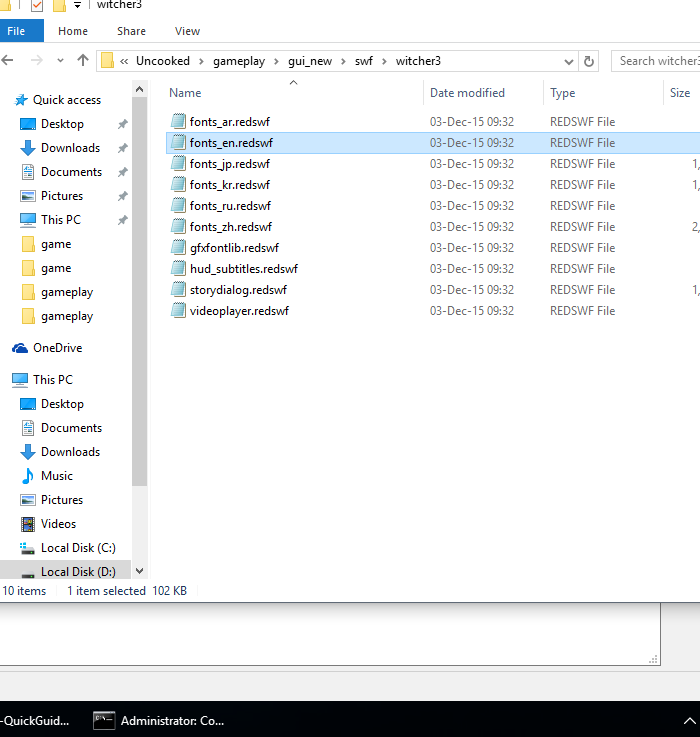This screenshot has height=737, width=700.
Task: Go back with the Back arrow
Action: click(8, 61)
